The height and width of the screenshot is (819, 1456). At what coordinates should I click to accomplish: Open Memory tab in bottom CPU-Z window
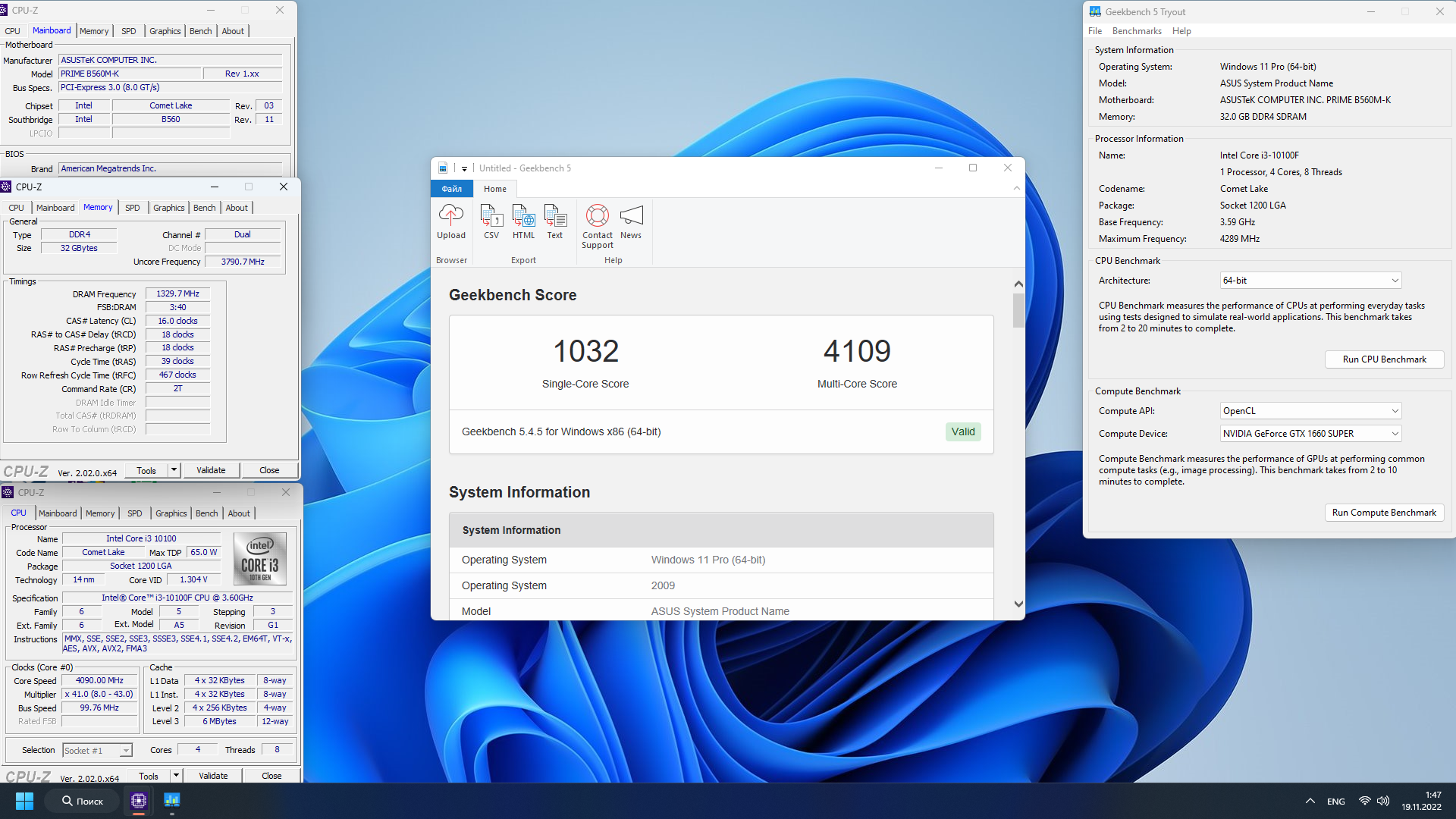(x=100, y=513)
